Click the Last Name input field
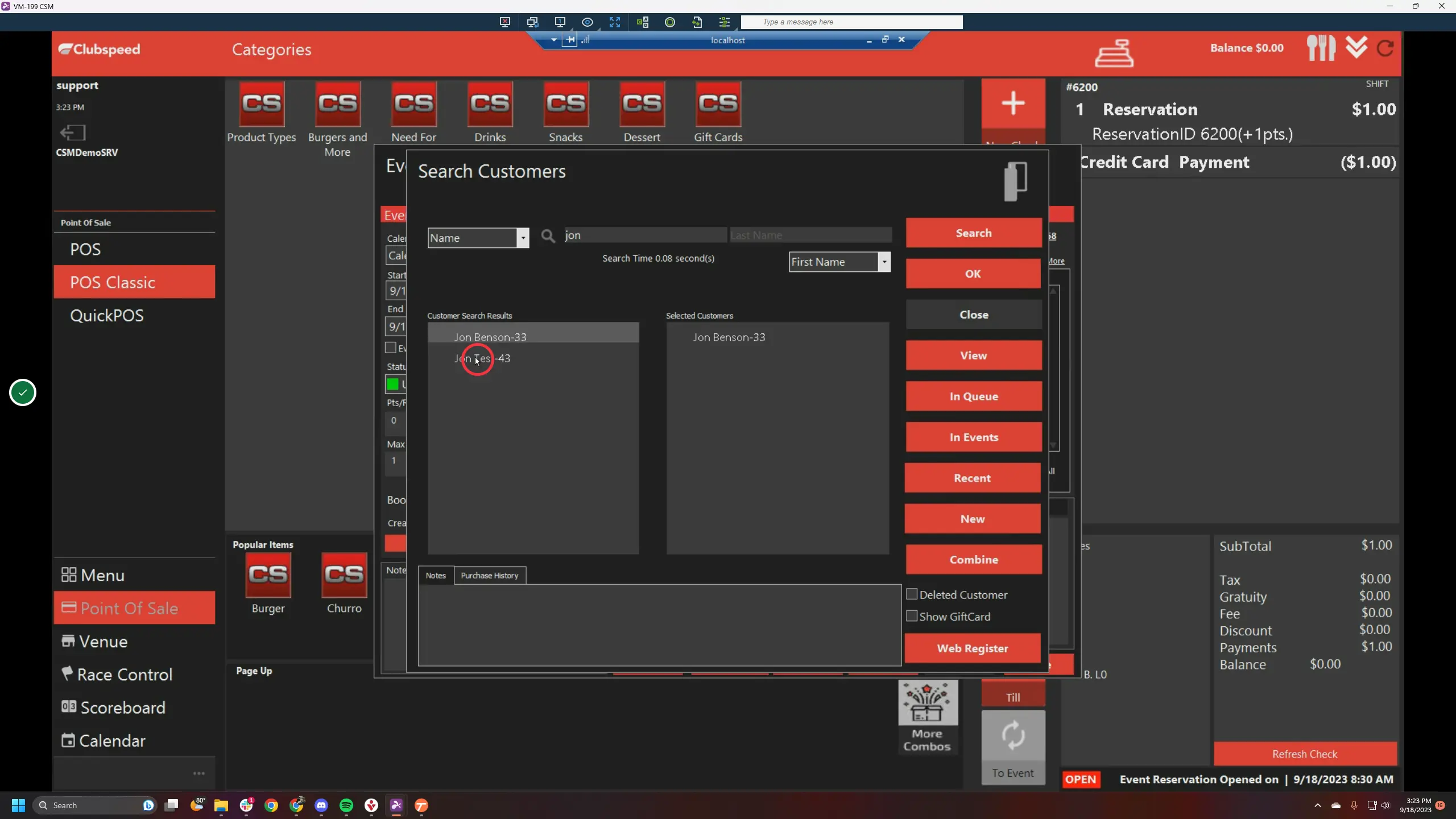1456x819 pixels. point(810,235)
